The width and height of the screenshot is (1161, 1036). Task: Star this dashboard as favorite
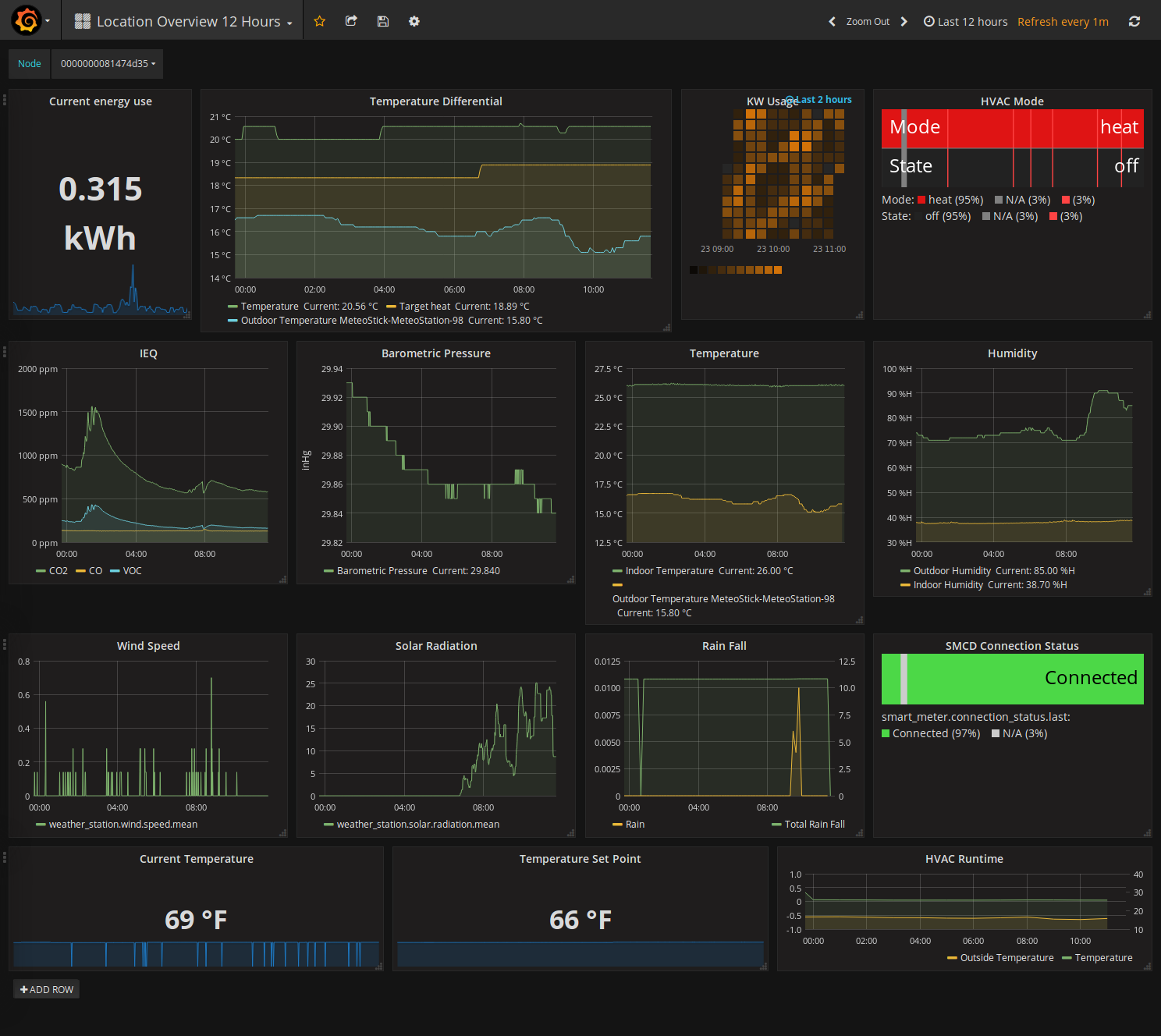(x=319, y=21)
